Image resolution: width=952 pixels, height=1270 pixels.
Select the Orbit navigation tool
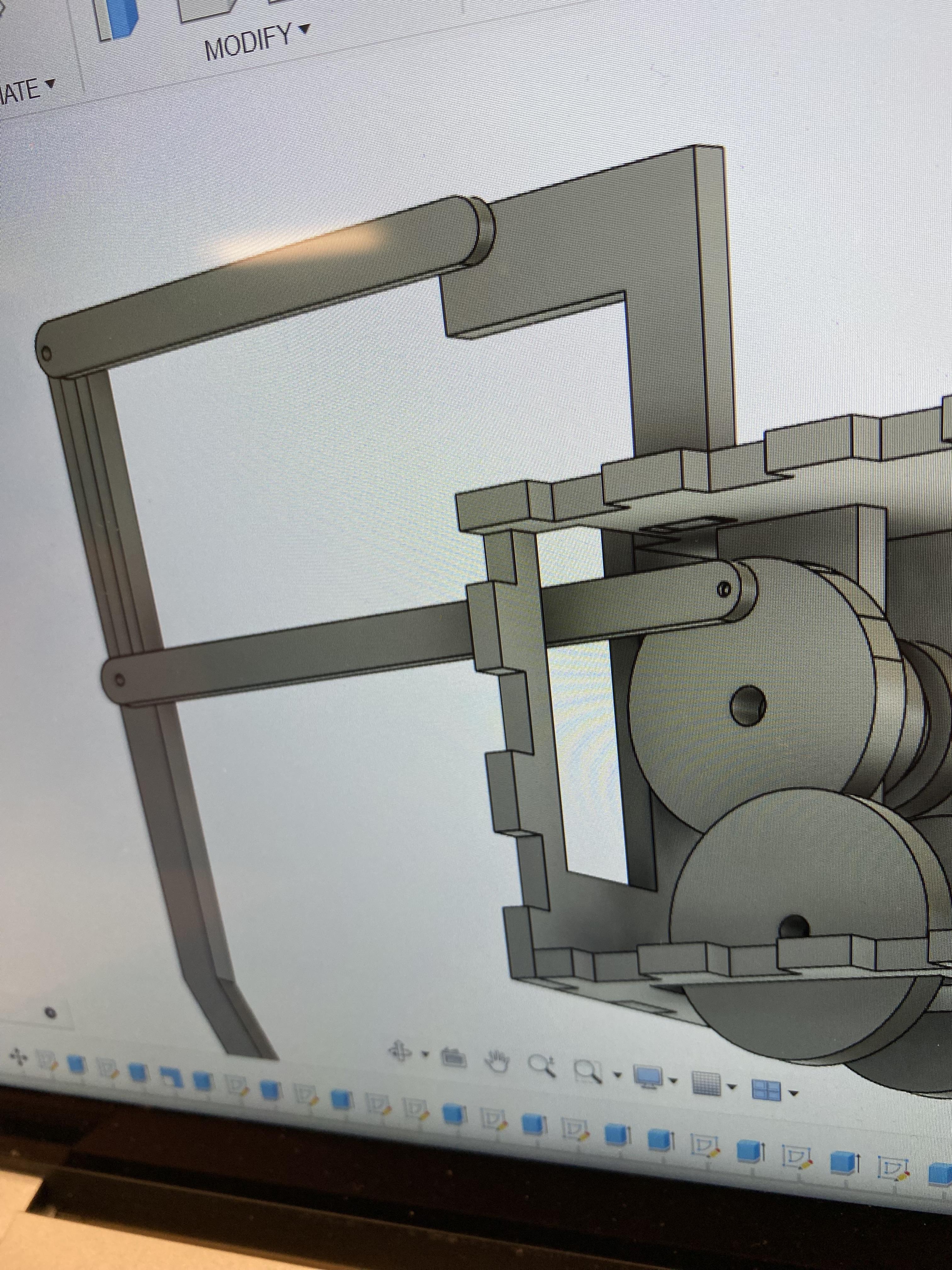(400, 1051)
